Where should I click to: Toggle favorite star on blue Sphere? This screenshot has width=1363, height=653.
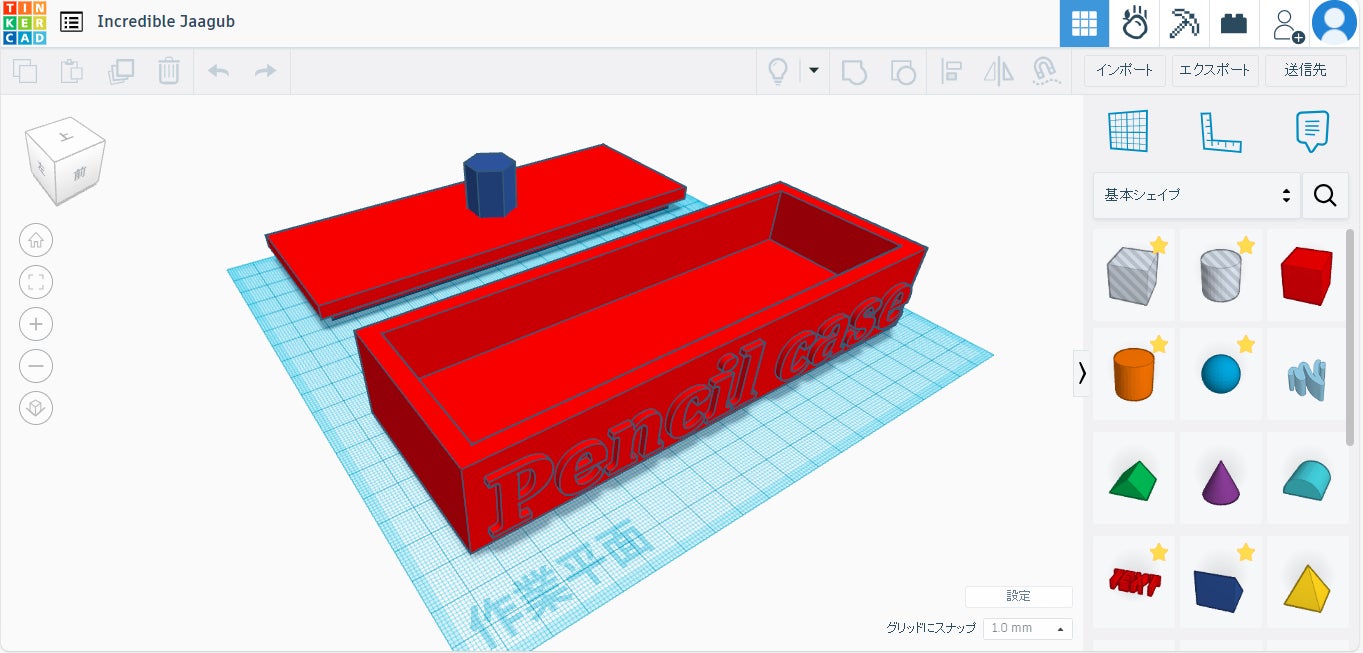pos(1246,344)
